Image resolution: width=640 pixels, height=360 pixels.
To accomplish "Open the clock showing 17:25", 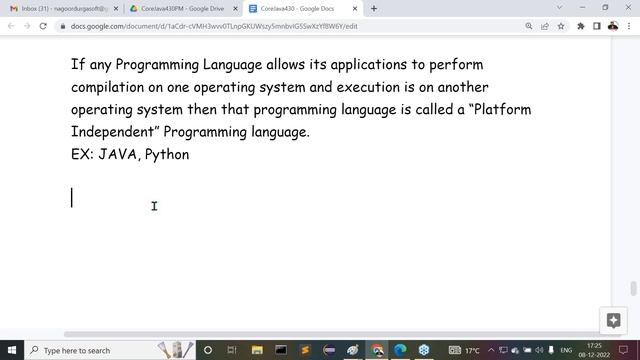I will (x=594, y=350).
